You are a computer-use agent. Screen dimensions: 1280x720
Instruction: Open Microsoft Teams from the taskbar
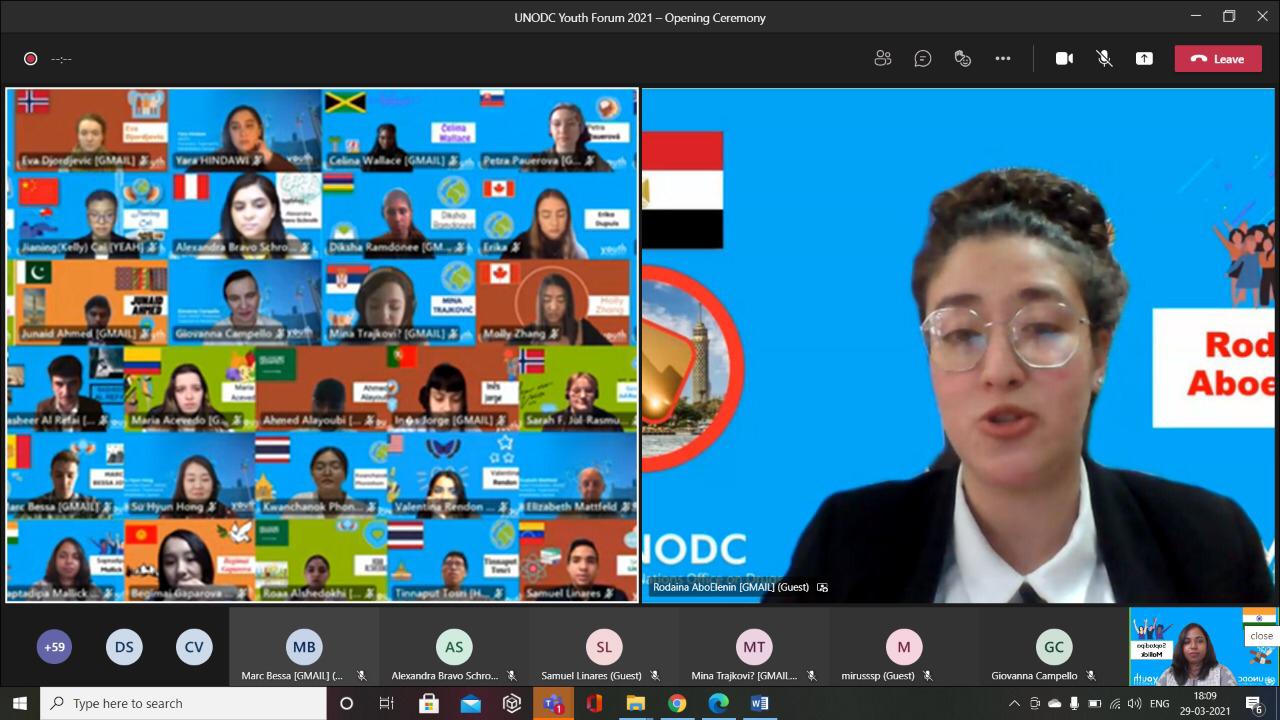[552, 703]
